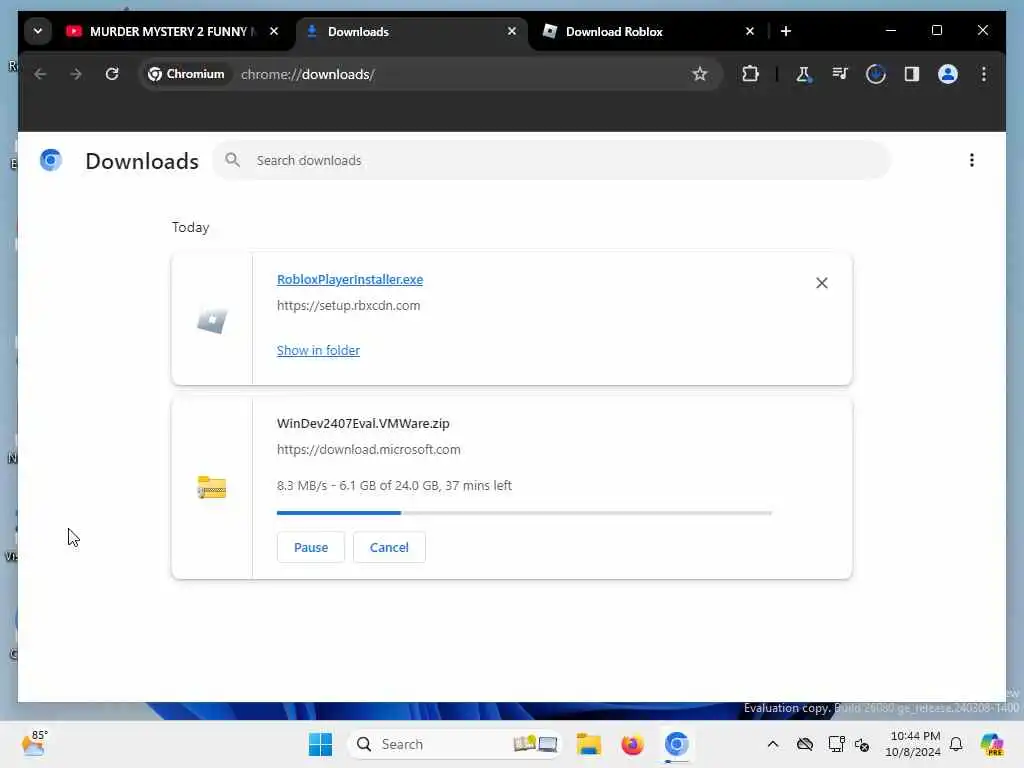Click the Search downloads field
Viewport: 1024px width, 768px height.
(551, 160)
